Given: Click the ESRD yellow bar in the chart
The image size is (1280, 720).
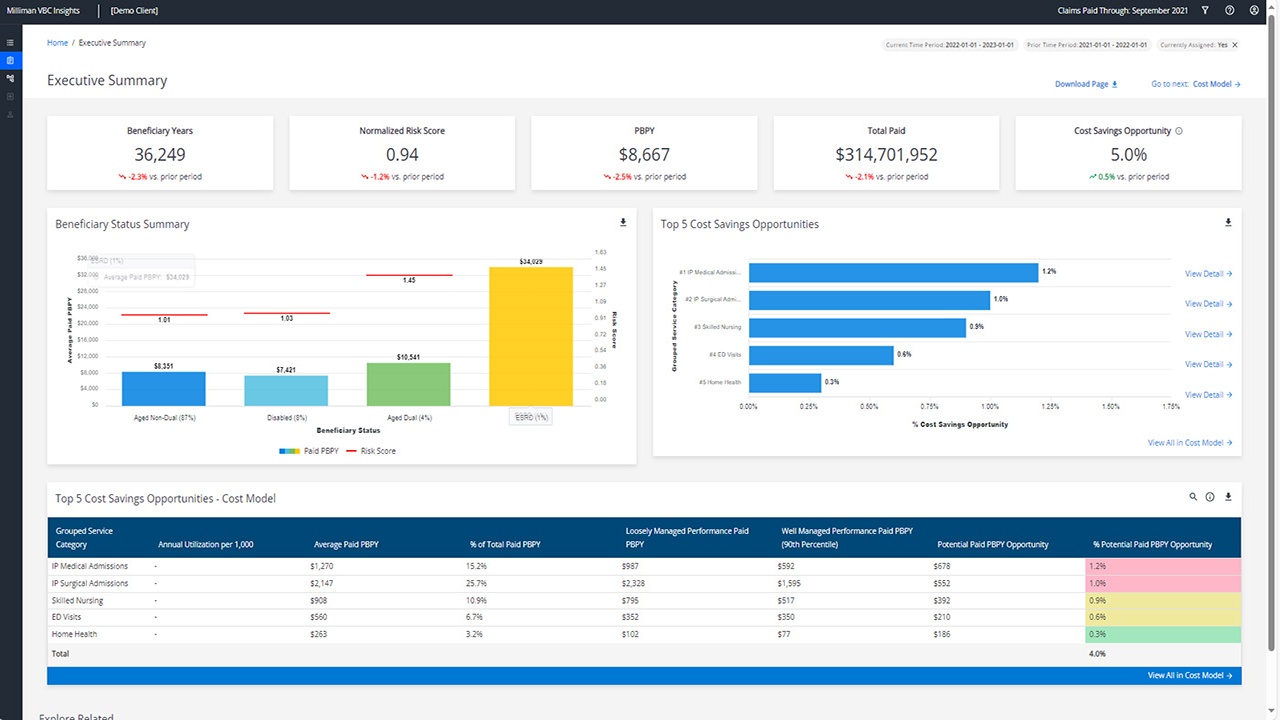Looking at the screenshot, I should click(x=531, y=336).
